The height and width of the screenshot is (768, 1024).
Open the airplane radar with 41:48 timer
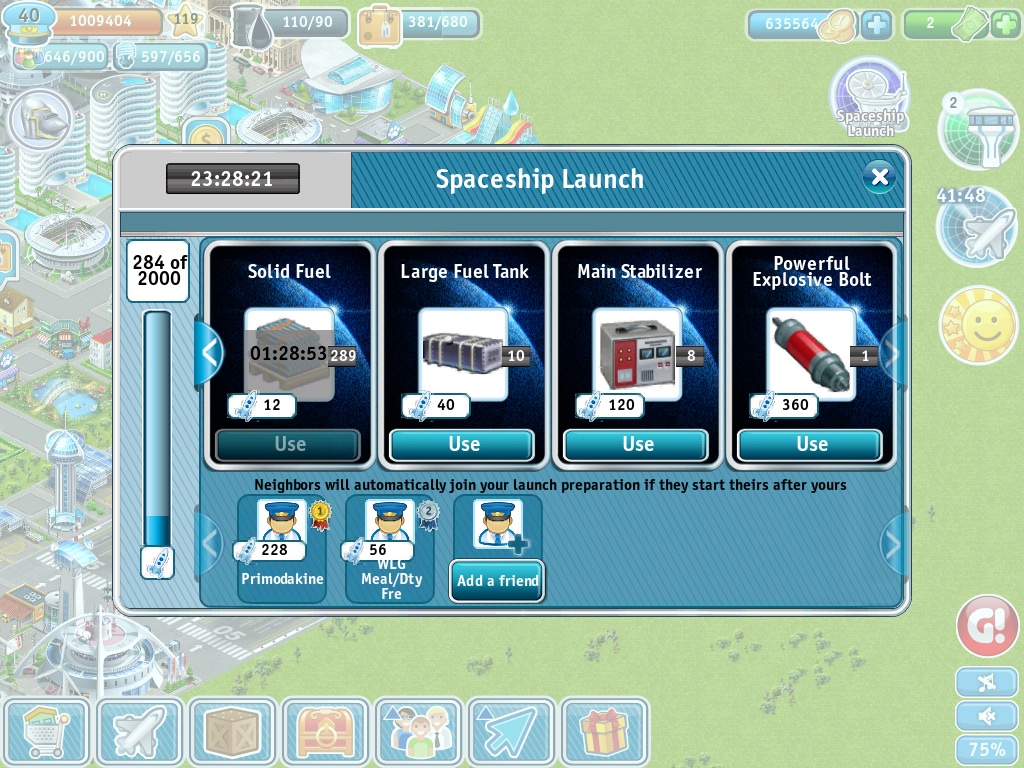pos(977,226)
